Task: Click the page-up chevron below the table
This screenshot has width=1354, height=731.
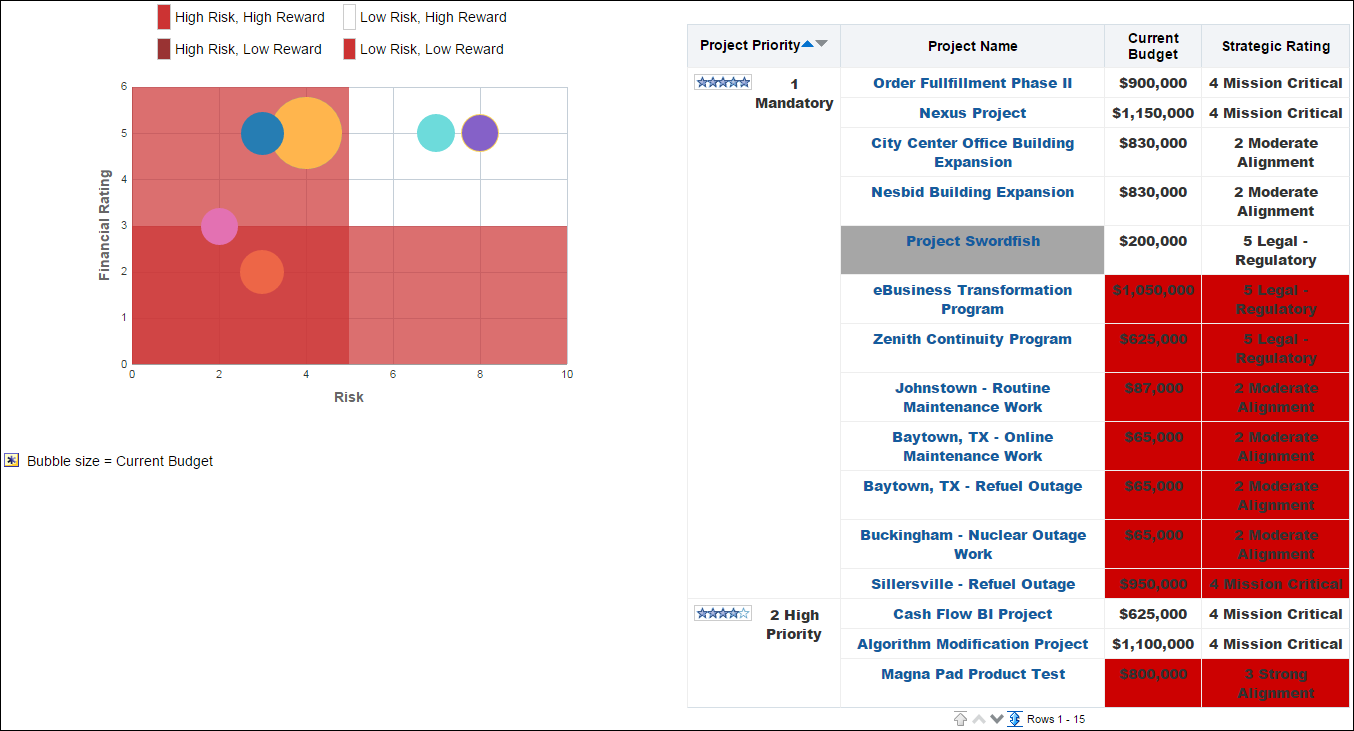Action: 978,718
